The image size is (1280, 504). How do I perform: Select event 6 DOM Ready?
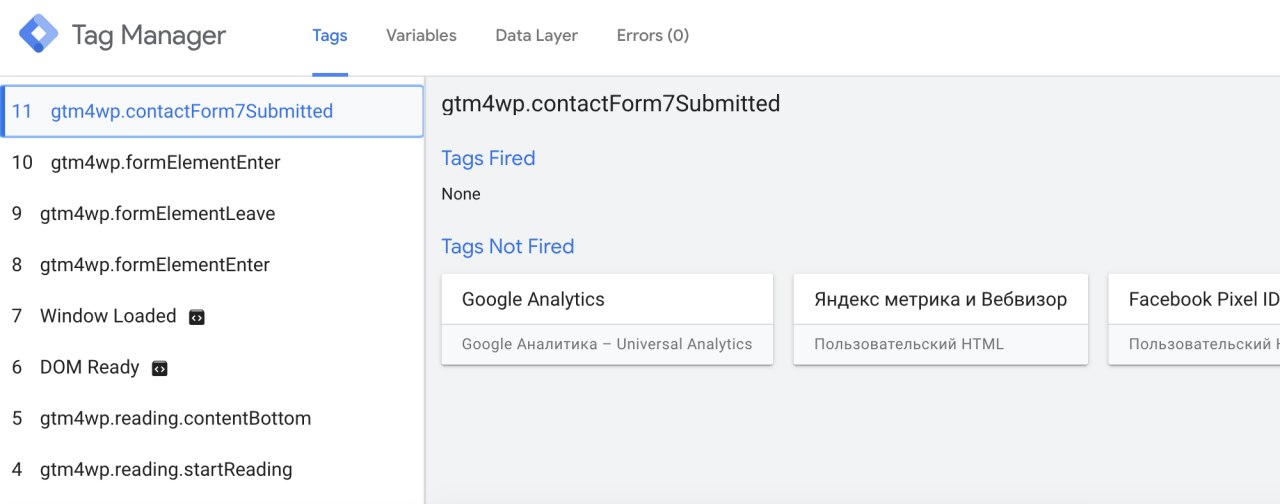click(x=212, y=367)
